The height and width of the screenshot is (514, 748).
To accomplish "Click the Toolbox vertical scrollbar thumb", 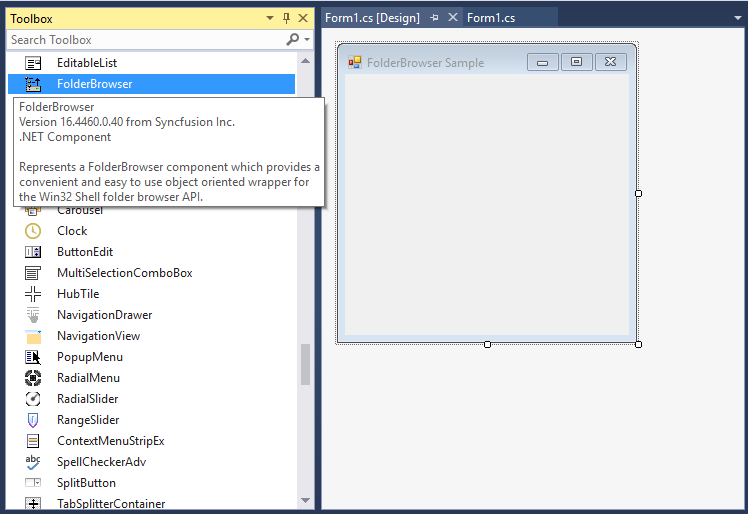I will point(306,364).
